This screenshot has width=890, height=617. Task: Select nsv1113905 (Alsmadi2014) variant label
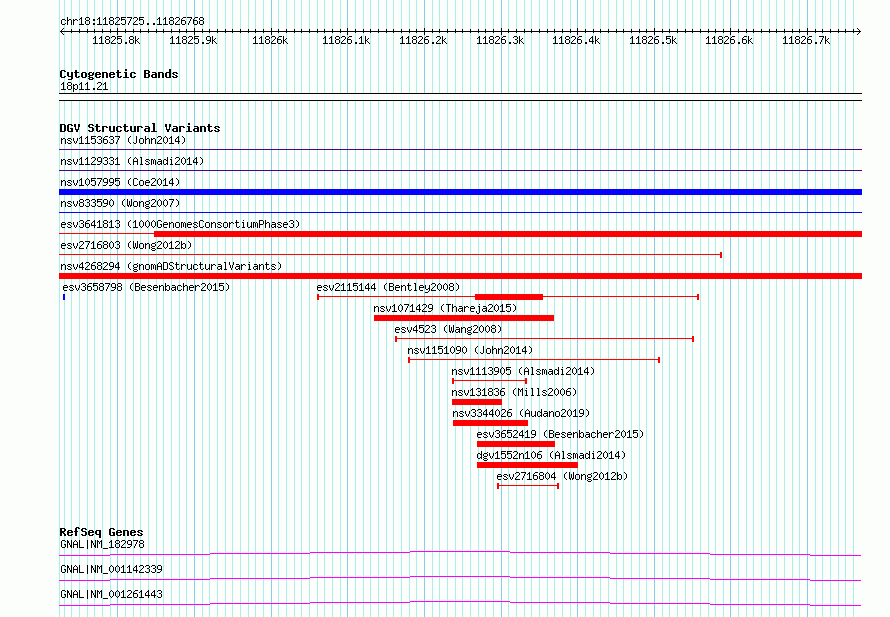point(523,371)
